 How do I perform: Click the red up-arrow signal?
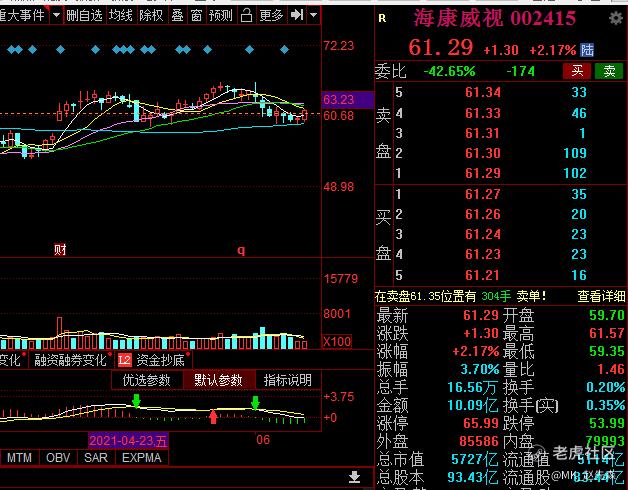(213, 417)
